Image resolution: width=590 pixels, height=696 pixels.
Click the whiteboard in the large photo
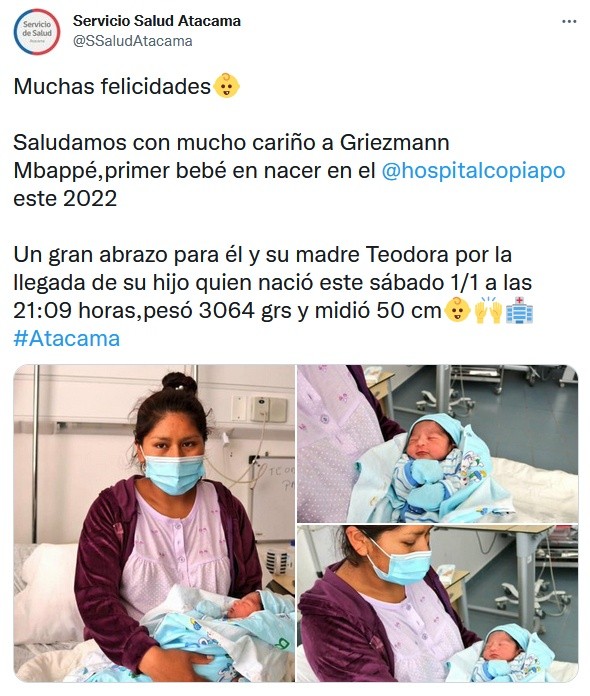coord(277,497)
